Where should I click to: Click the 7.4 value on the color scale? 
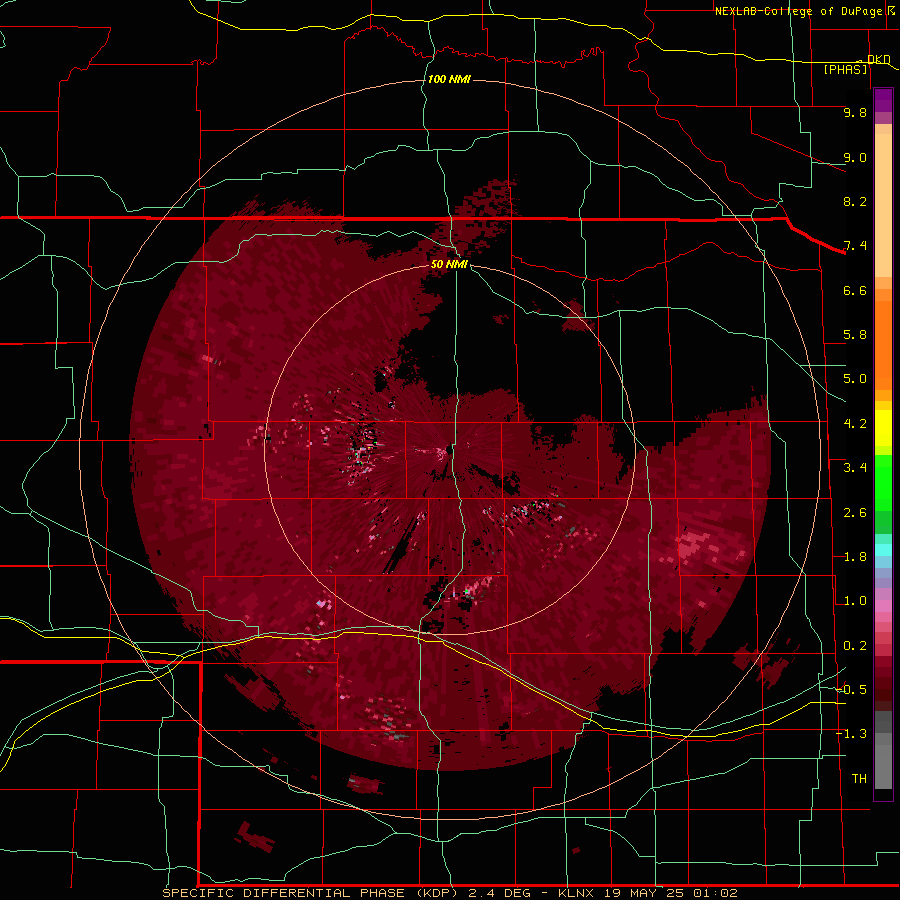[x=855, y=246]
